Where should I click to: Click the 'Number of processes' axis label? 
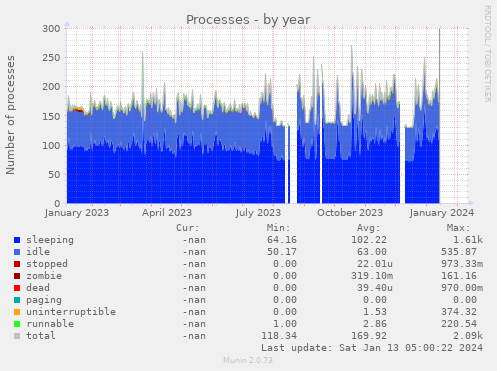tap(11, 115)
